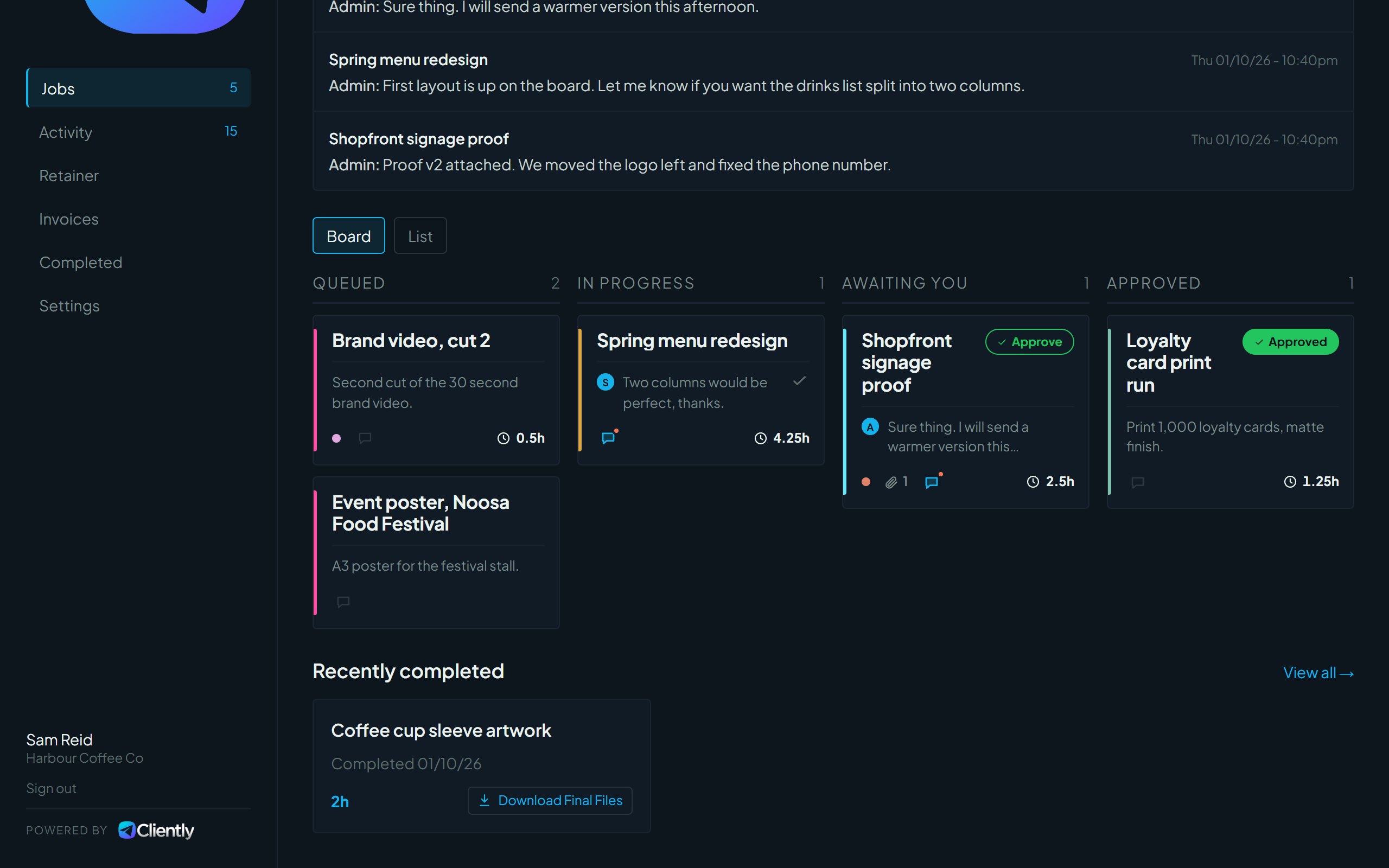Click the 2h total on Coffee cup sleeve
Viewport: 1389px width, 868px height.
pyautogui.click(x=340, y=801)
